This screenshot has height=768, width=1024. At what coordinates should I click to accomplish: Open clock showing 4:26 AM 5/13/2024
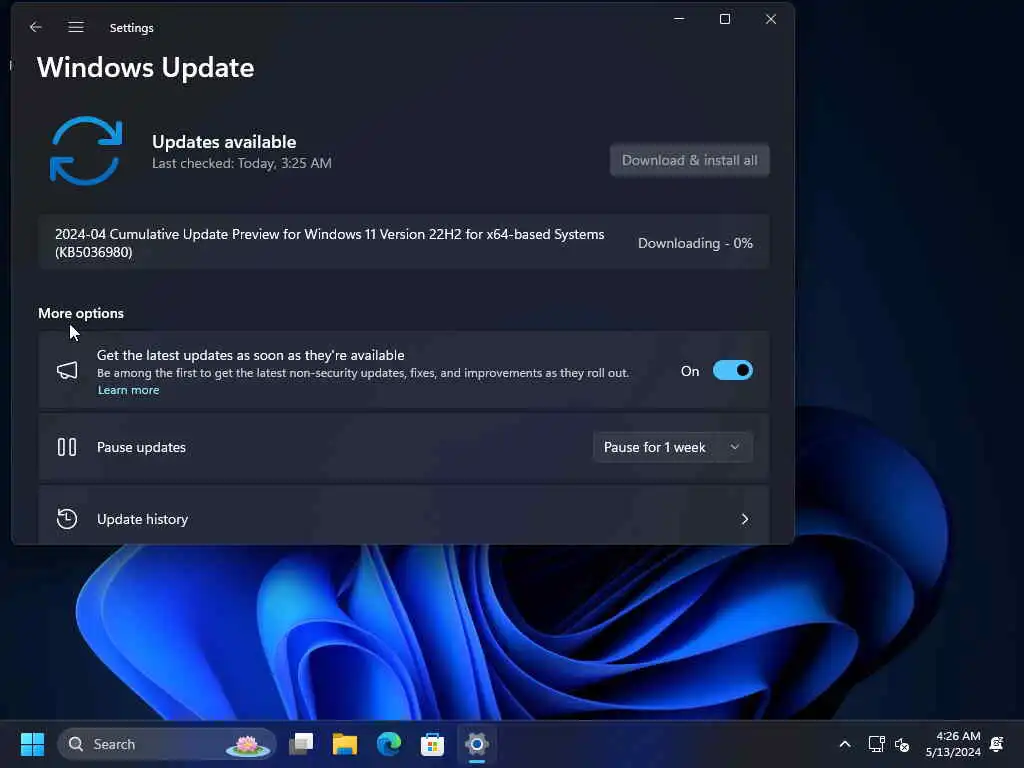point(953,744)
